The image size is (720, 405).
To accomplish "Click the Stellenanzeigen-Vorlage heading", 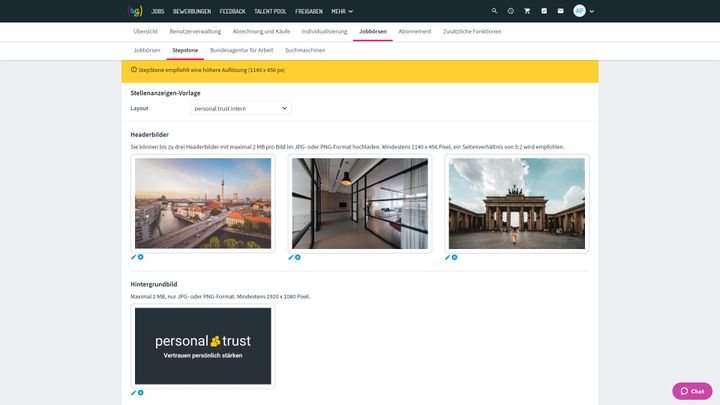I will [x=165, y=93].
